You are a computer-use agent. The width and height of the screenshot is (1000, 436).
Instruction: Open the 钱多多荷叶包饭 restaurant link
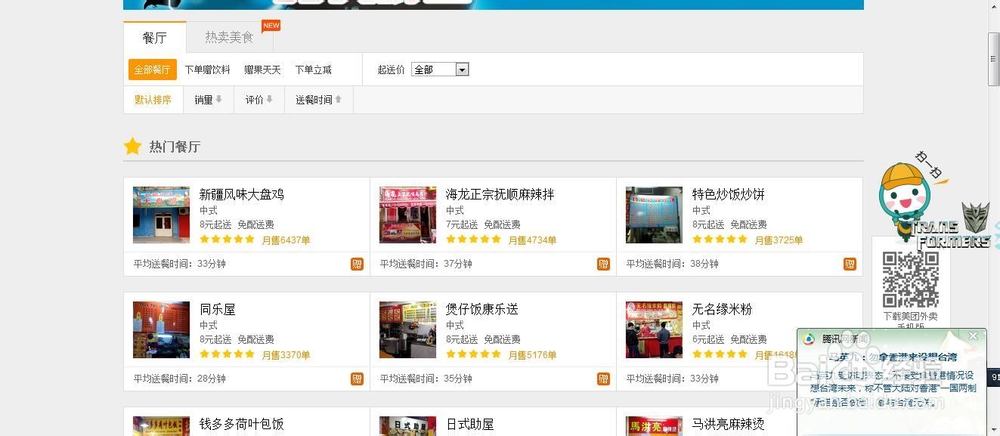[242, 424]
